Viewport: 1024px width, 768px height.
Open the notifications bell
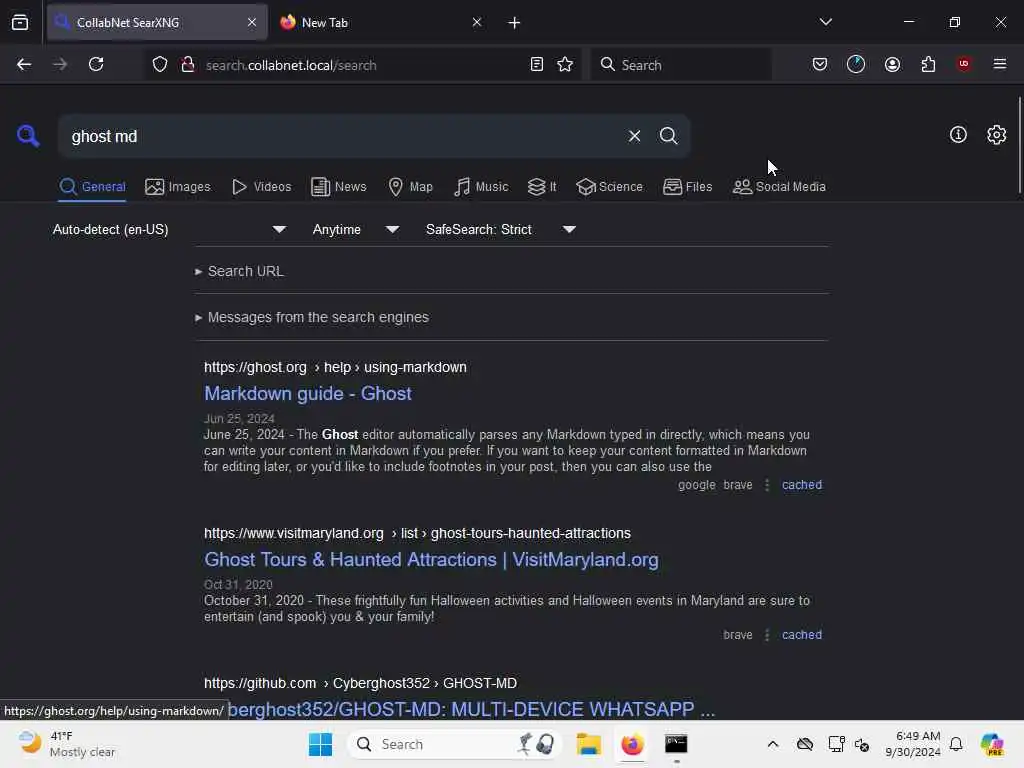pyautogui.click(x=956, y=744)
